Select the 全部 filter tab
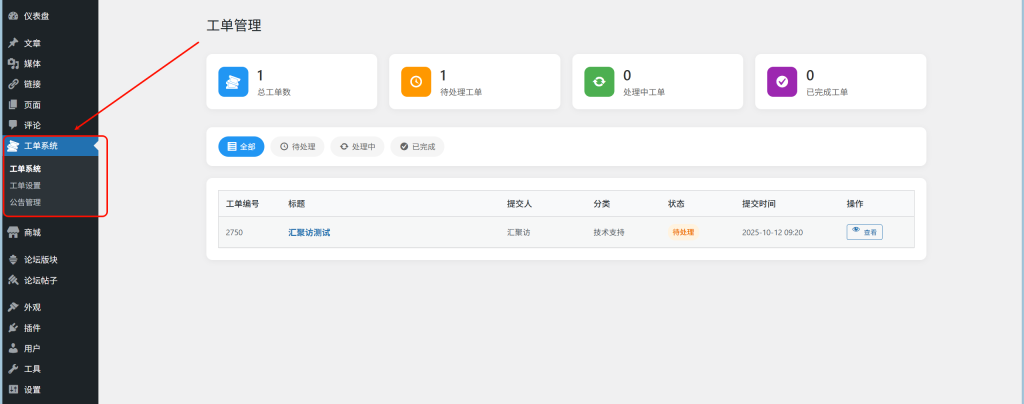Image resolution: width=1024 pixels, height=404 pixels. coord(241,147)
